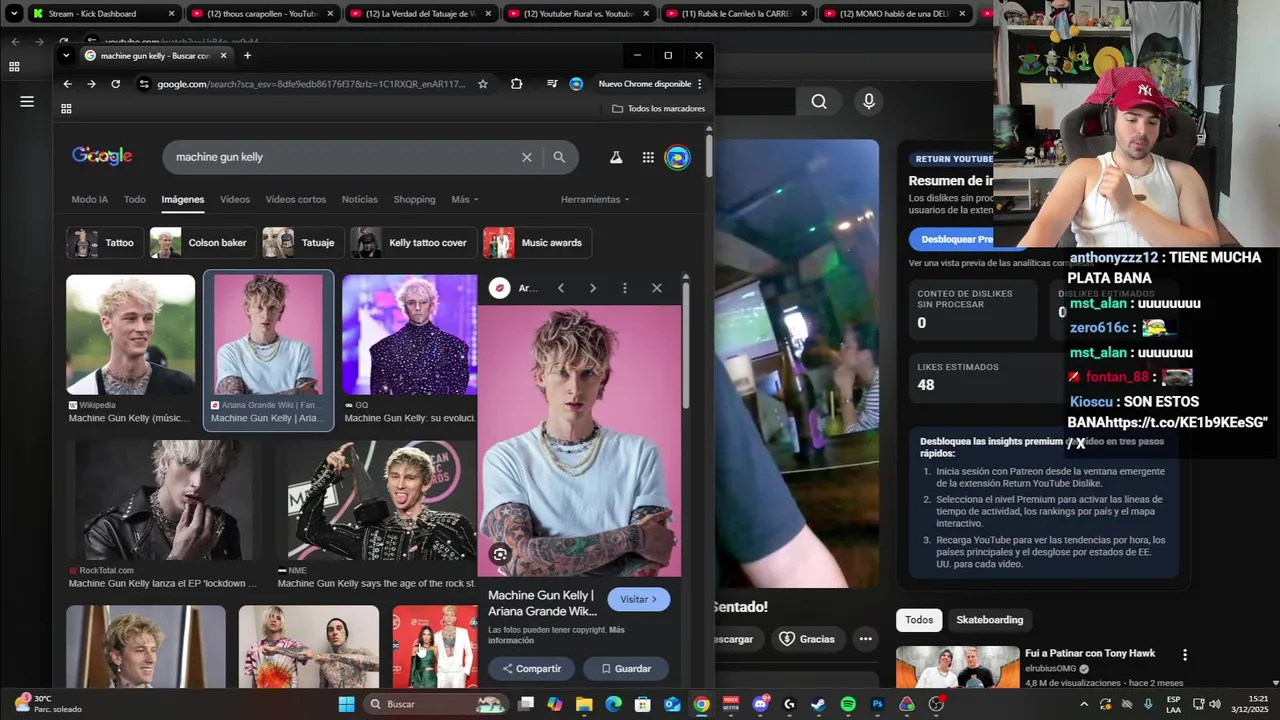Close the image preview panel
The height and width of the screenshot is (720, 1280).
click(x=657, y=288)
